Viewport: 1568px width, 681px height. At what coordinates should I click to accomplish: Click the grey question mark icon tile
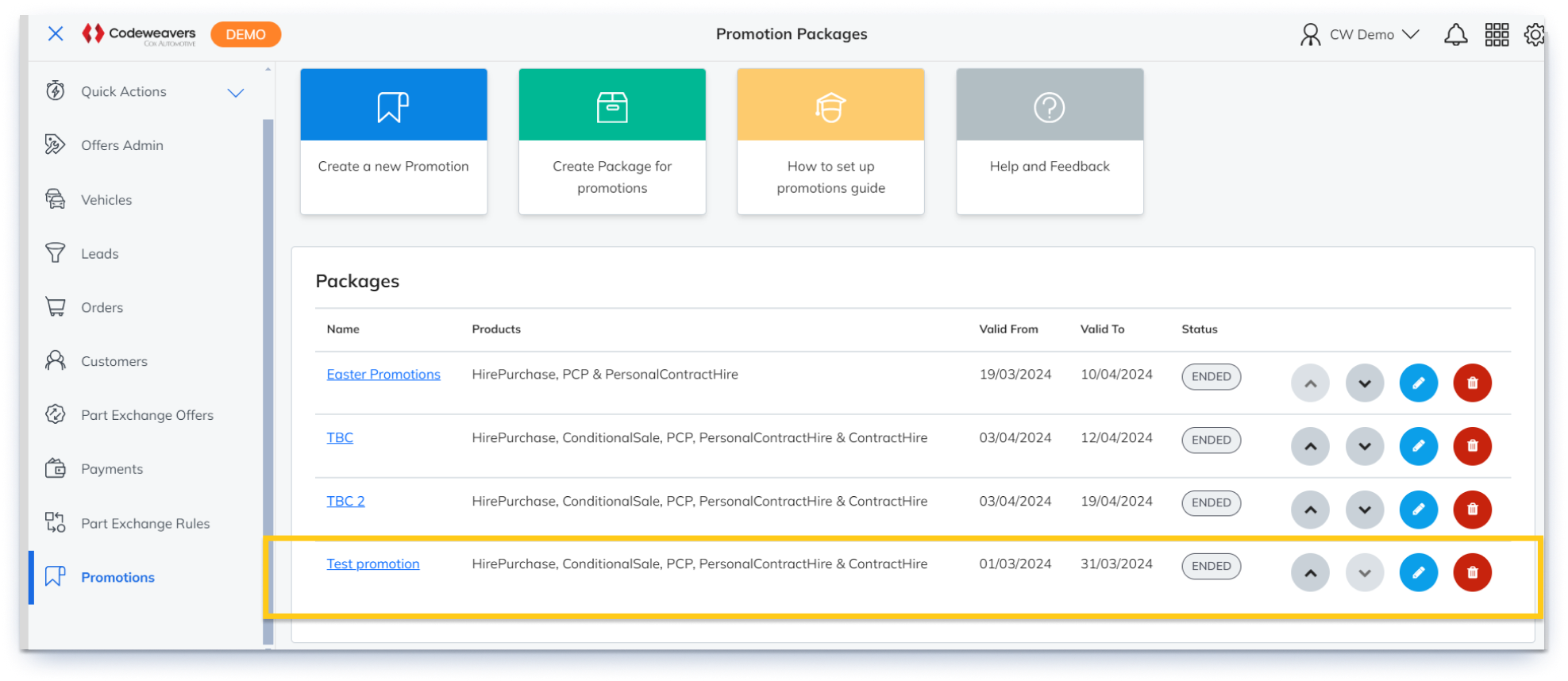click(1050, 105)
